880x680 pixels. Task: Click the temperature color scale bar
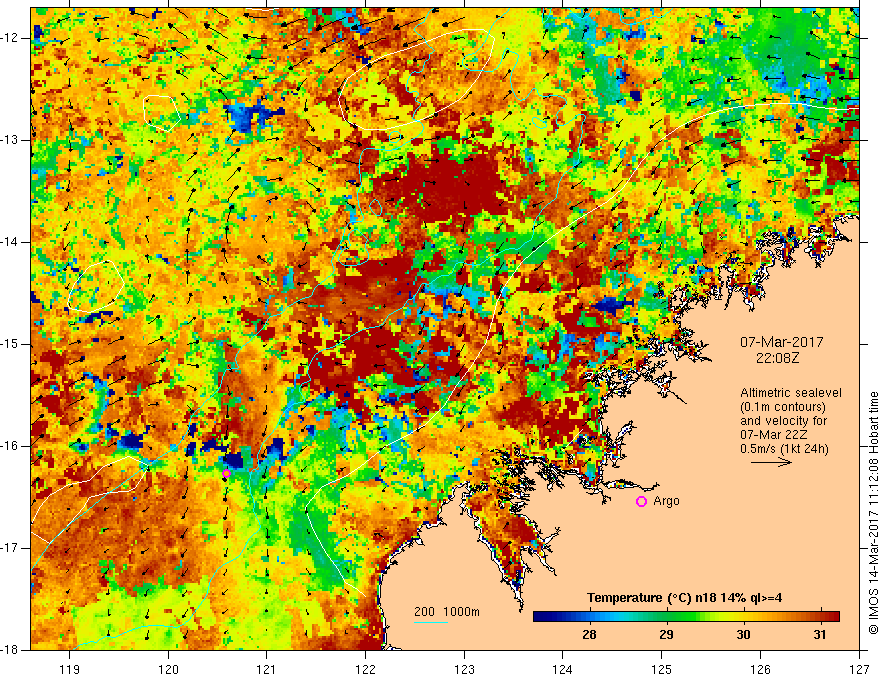tap(686, 616)
